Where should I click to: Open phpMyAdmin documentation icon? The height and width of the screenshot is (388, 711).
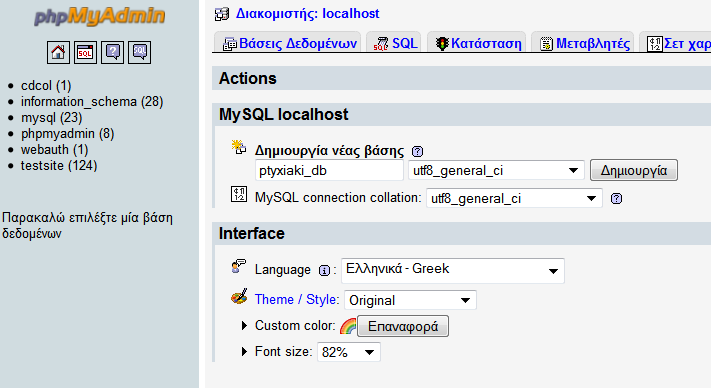(112, 53)
